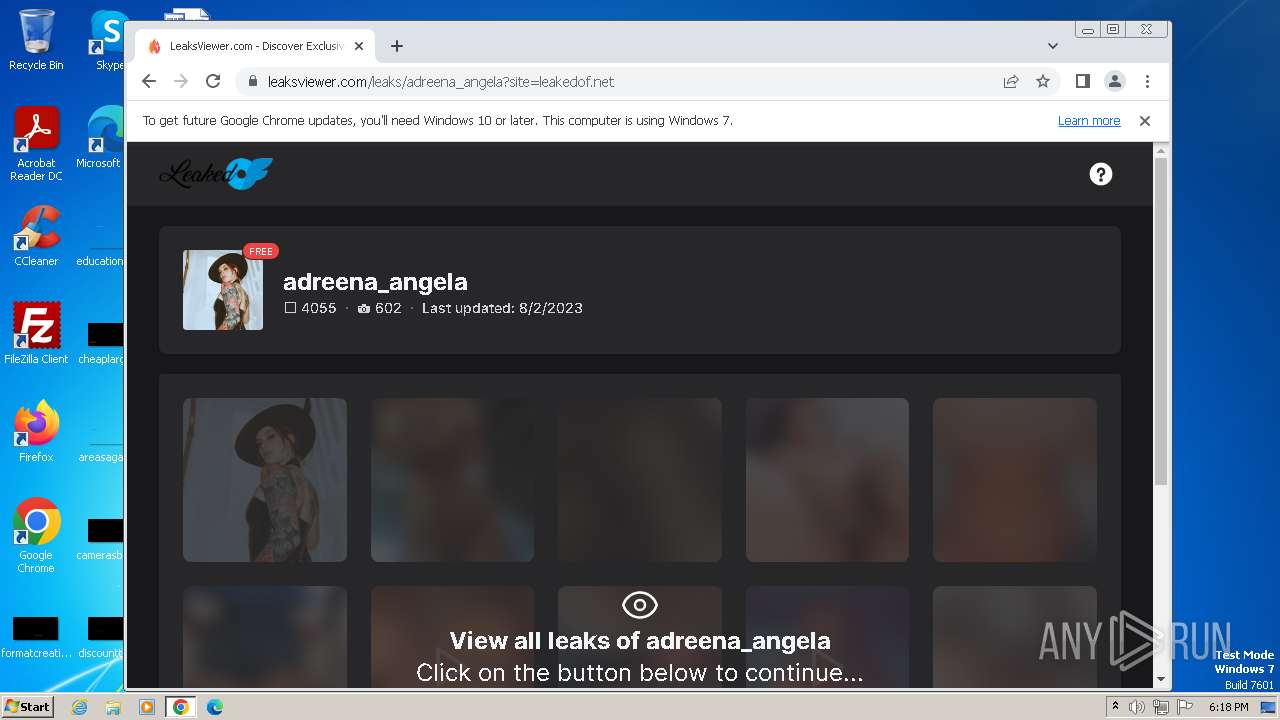Screen dimensions: 1280x720
Task: Click View all leaks of adreena_angela text
Action: point(640,641)
